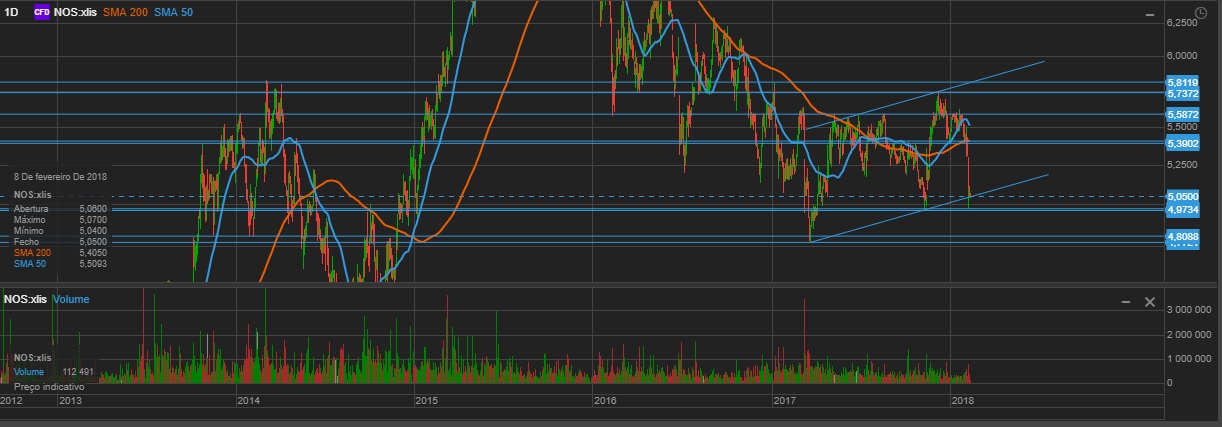Click NOS:xlis in the volume panel header
The height and width of the screenshot is (427, 1222).
click(26, 299)
